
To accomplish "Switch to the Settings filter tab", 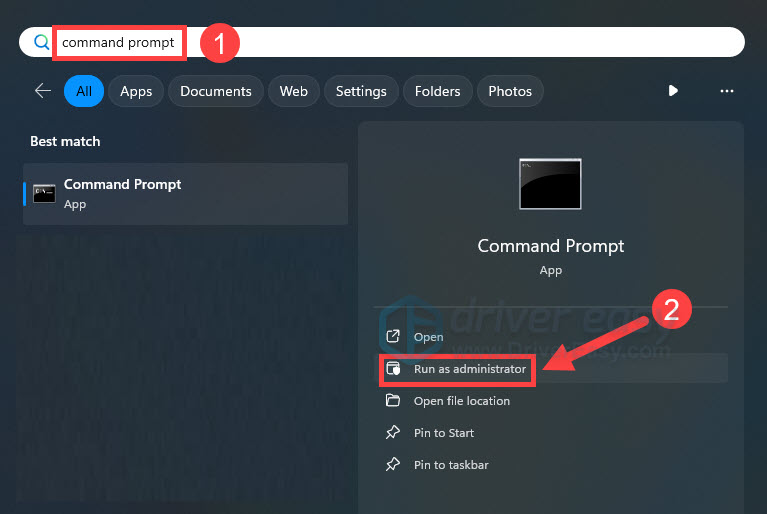I will [x=361, y=91].
